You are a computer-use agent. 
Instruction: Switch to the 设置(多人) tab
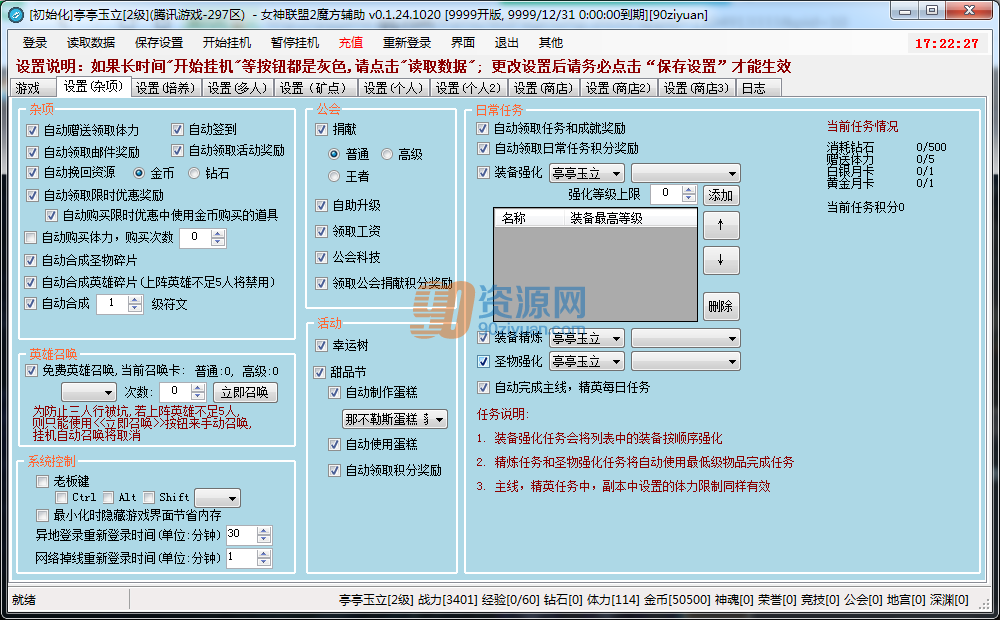pyautogui.click(x=238, y=88)
